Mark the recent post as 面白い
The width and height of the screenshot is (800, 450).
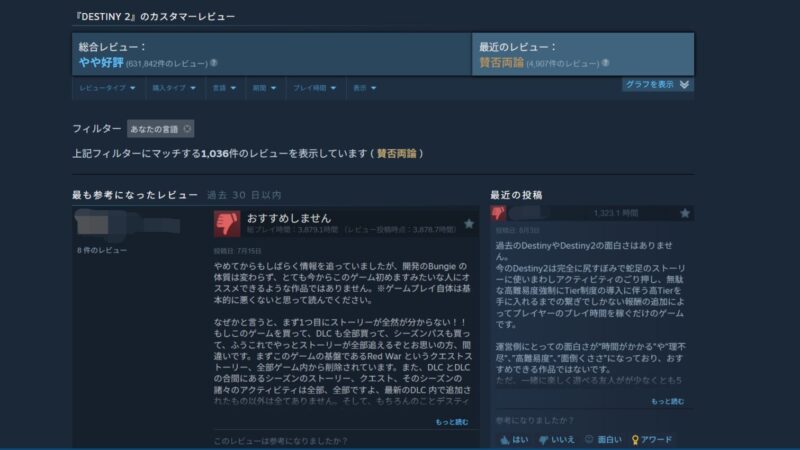[x=603, y=439]
